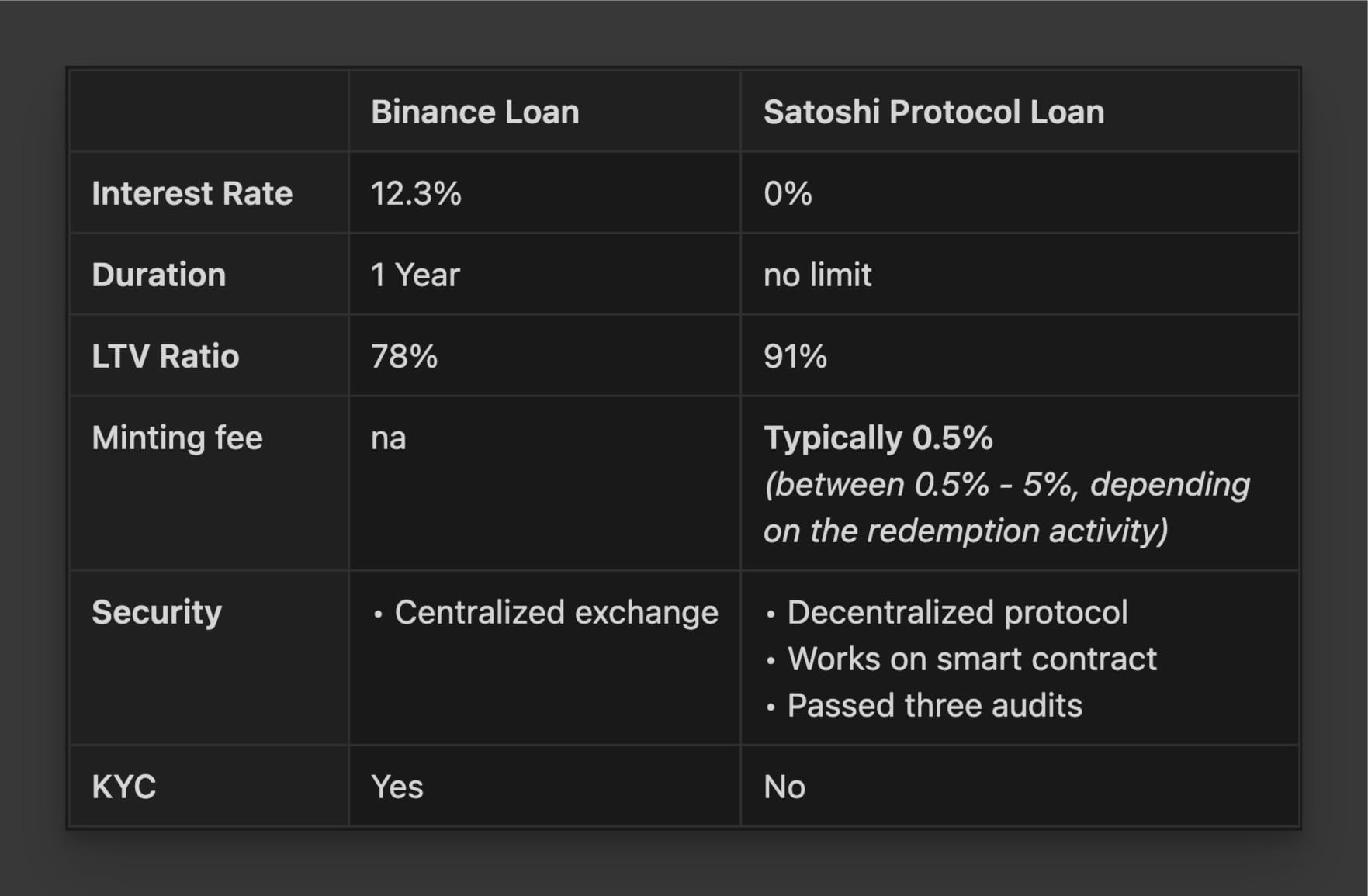Select the Interest Rate row label
The image size is (1368, 896).
pos(192,193)
